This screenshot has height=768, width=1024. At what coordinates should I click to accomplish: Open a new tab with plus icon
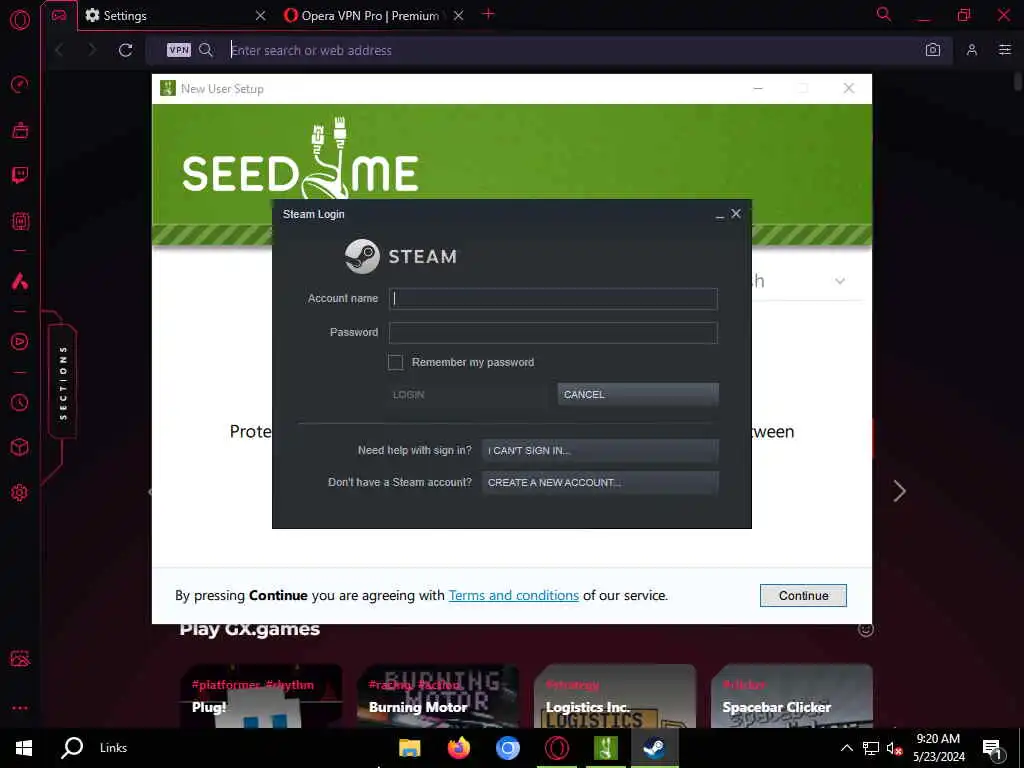488,14
